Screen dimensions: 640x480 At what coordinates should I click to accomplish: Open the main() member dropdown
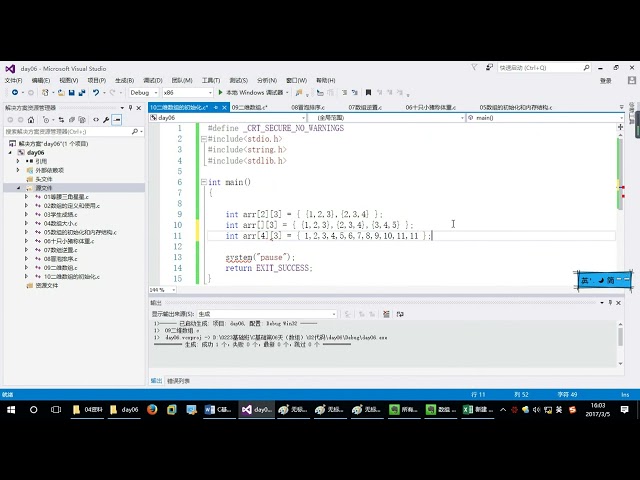pyautogui.click(x=545, y=118)
